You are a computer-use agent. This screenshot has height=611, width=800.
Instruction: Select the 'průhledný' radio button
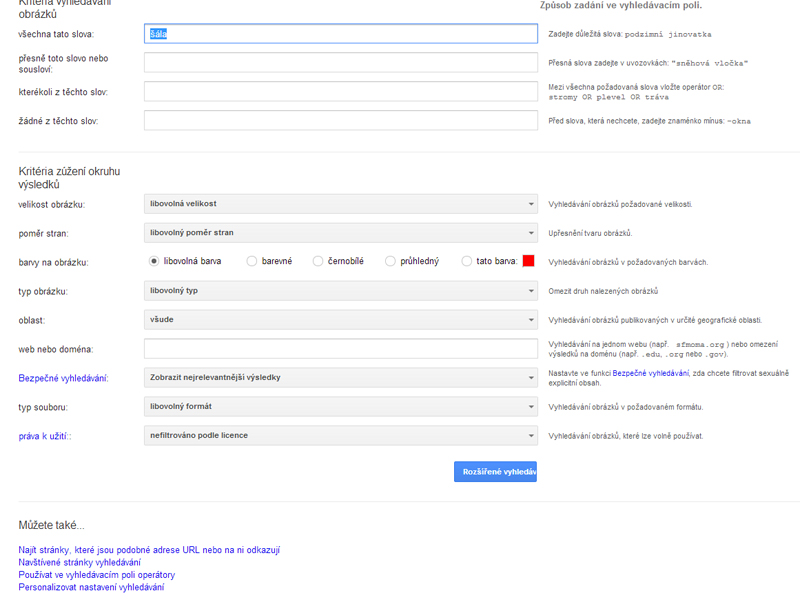click(390, 261)
